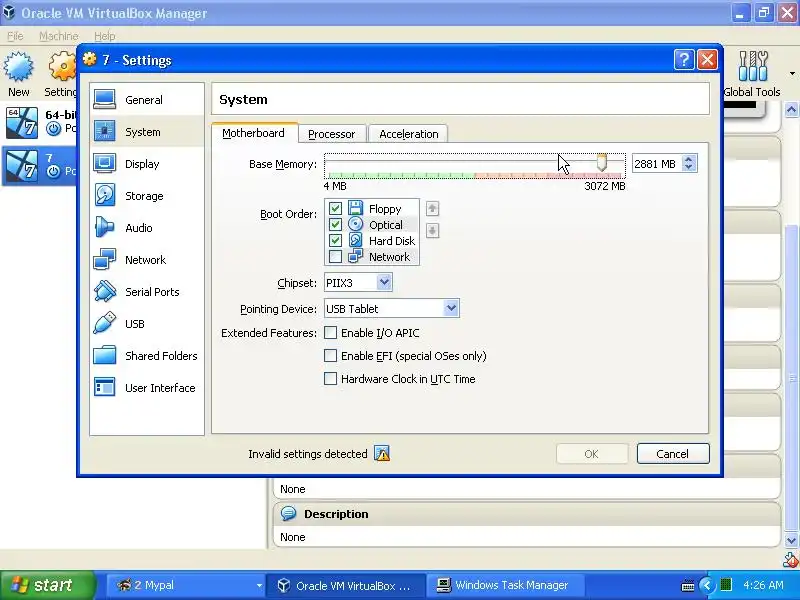The image size is (800, 600).
Task: Click Oracle VM VirtualBox taskbar button
Action: (x=347, y=585)
